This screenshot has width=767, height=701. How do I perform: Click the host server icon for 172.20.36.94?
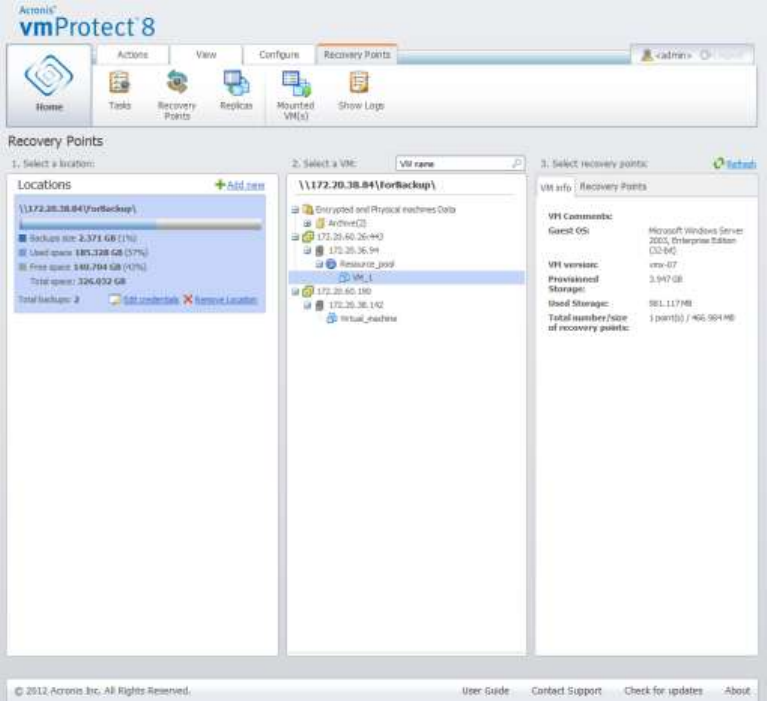[x=319, y=250]
